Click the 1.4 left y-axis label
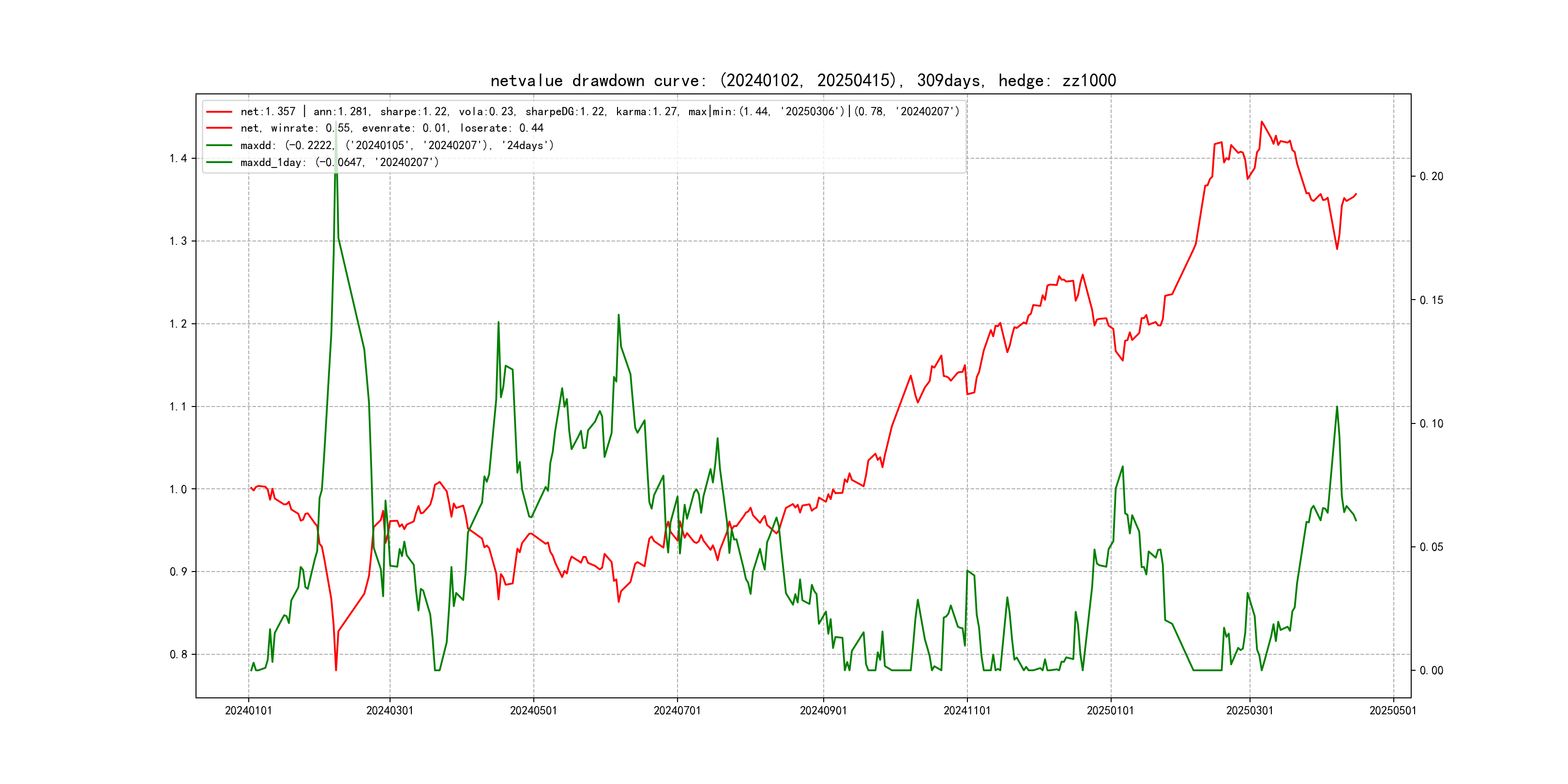Image resolution: width=1568 pixels, height=784 pixels. click(178, 159)
